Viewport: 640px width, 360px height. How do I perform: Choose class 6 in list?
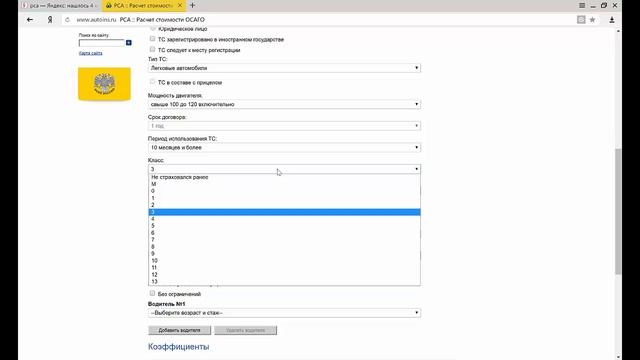tap(284, 233)
